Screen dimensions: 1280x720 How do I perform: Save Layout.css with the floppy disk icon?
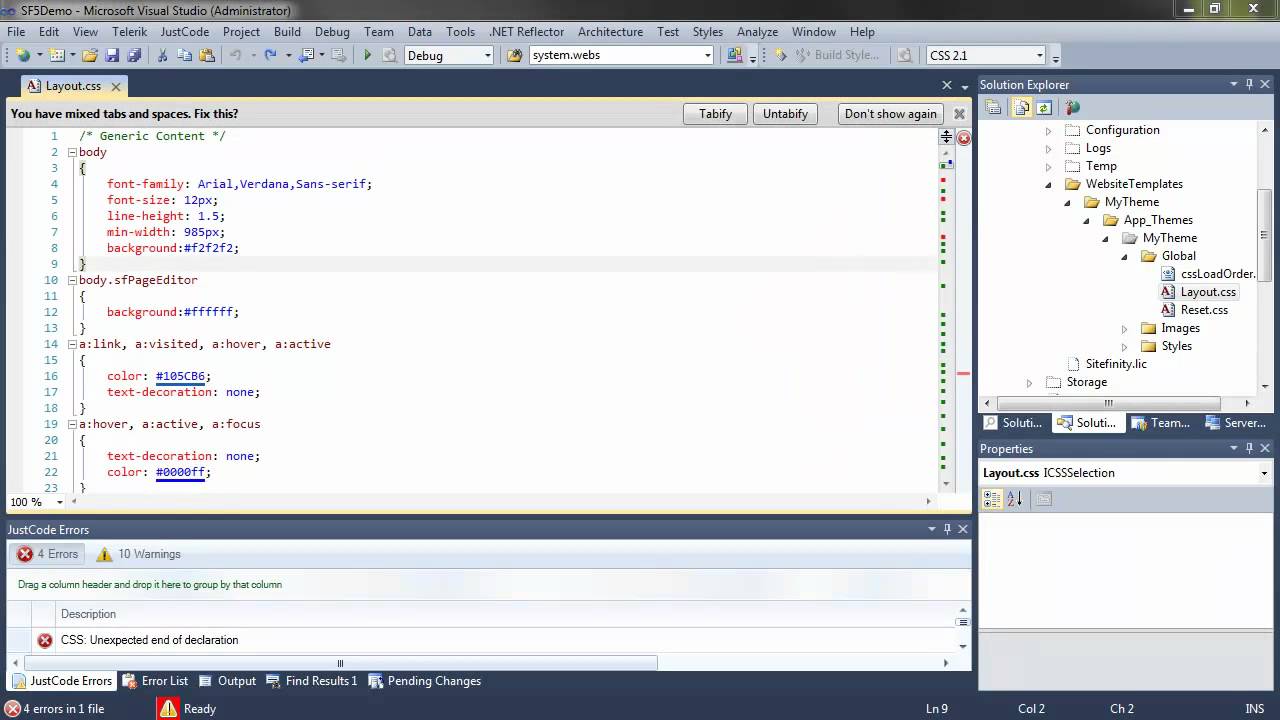(112, 56)
